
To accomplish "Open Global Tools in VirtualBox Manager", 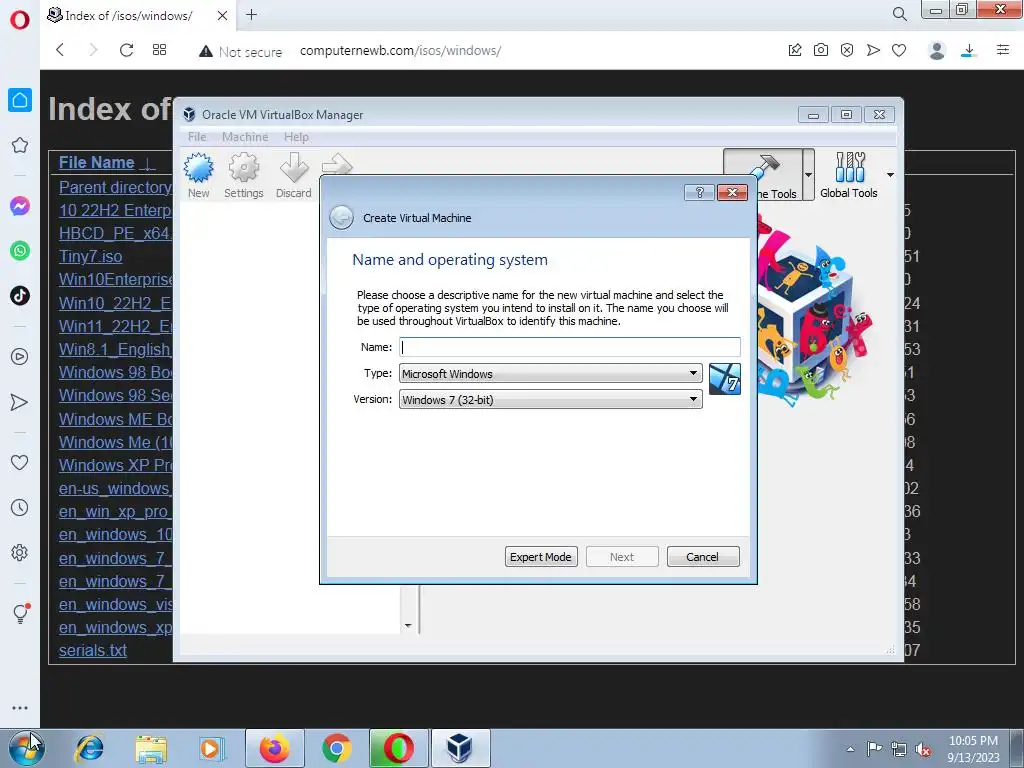I will click(x=849, y=174).
